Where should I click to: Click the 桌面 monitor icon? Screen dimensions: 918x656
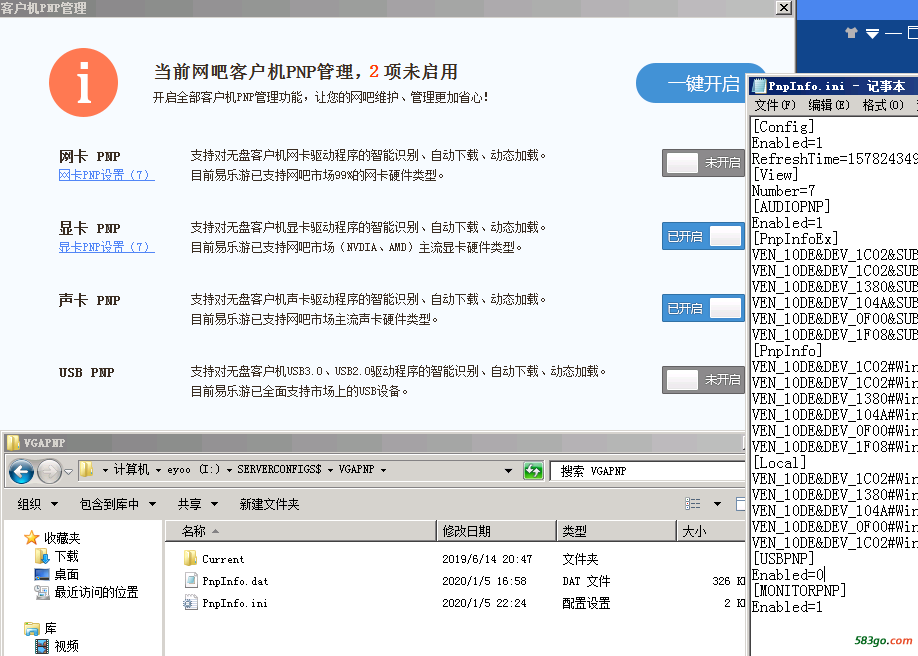(x=42, y=574)
